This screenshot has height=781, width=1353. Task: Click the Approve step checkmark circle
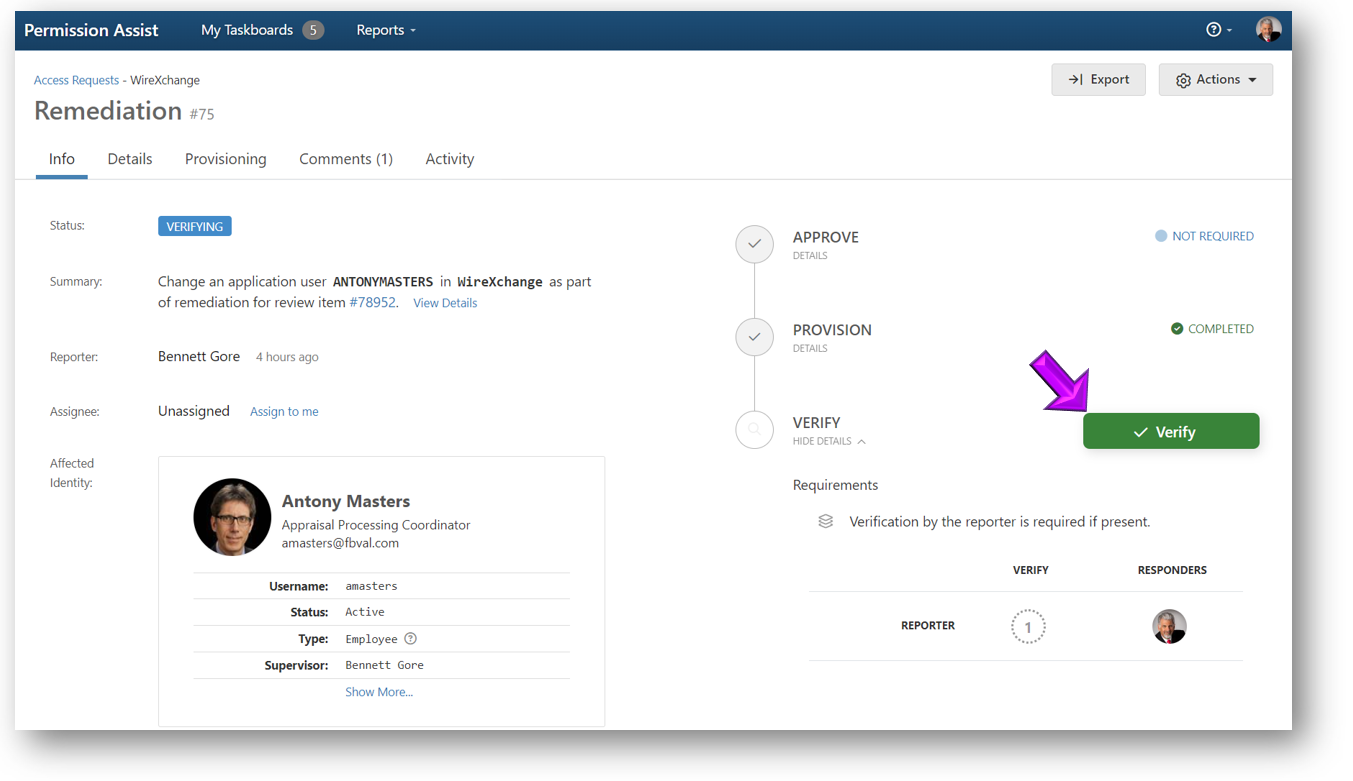(x=754, y=244)
